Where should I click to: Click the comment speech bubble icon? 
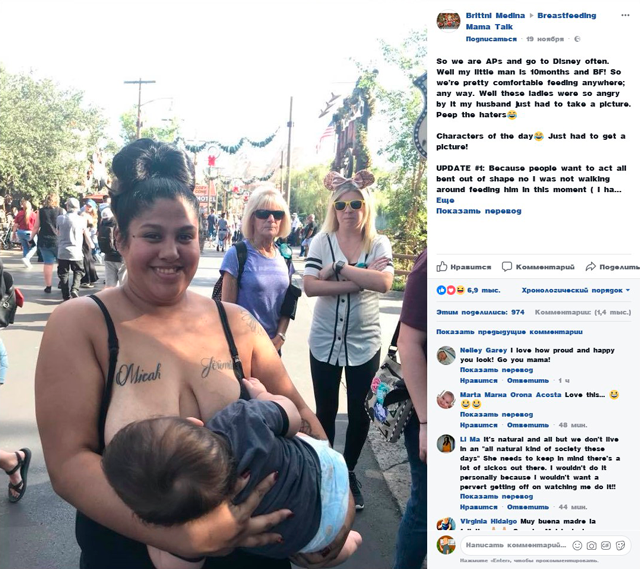507,267
